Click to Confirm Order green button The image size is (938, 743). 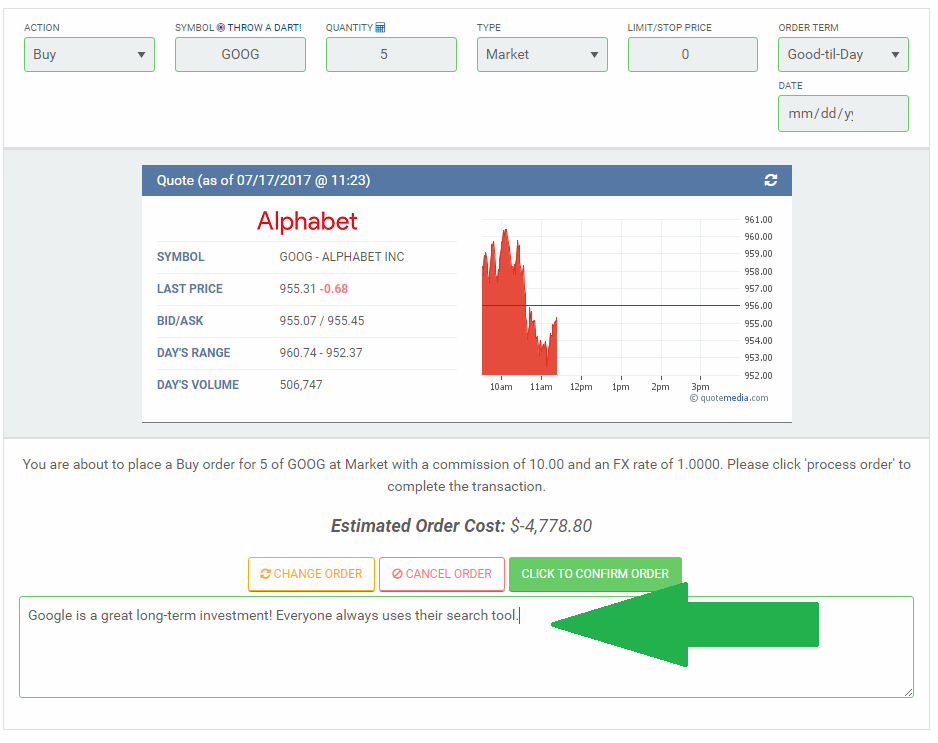pos(595,574)
